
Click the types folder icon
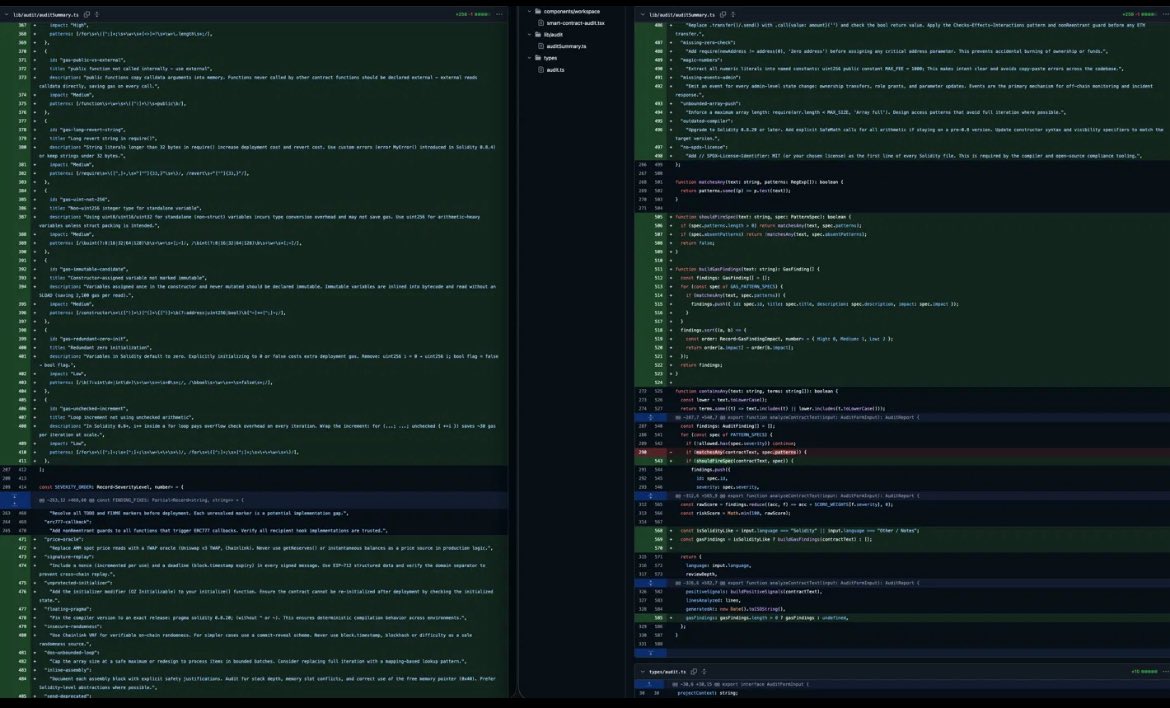[x=538, y=57]
